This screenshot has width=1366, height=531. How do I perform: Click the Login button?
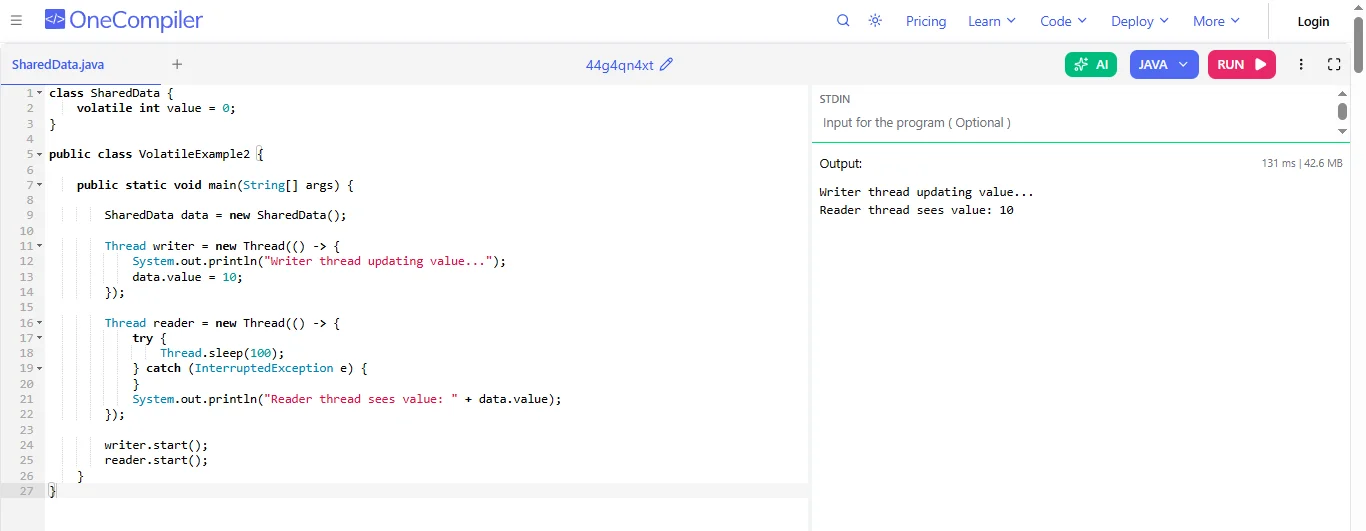click(x=1313, y=21)
